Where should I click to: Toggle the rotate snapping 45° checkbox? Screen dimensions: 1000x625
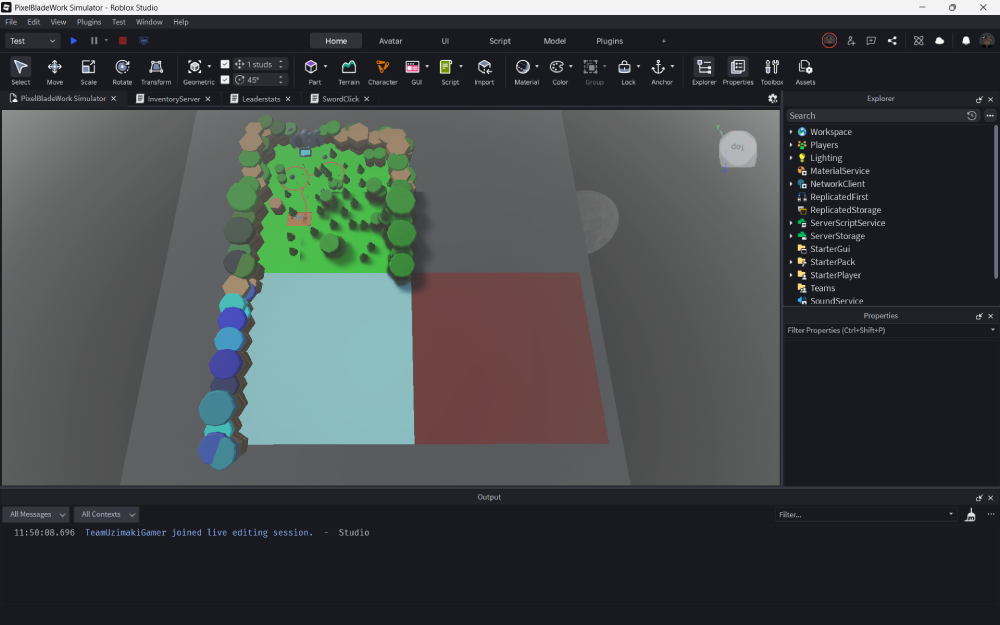click(x=224, y=80)
